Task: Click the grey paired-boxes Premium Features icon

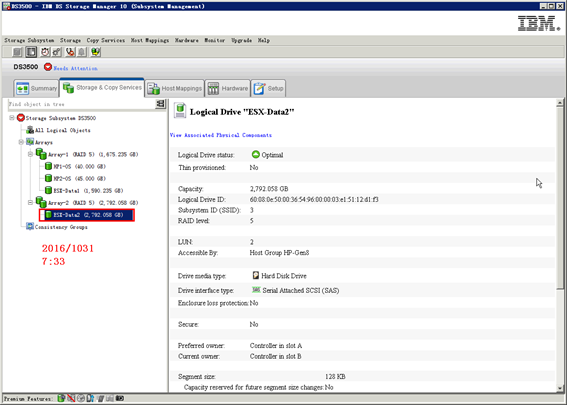Action: 110,398
